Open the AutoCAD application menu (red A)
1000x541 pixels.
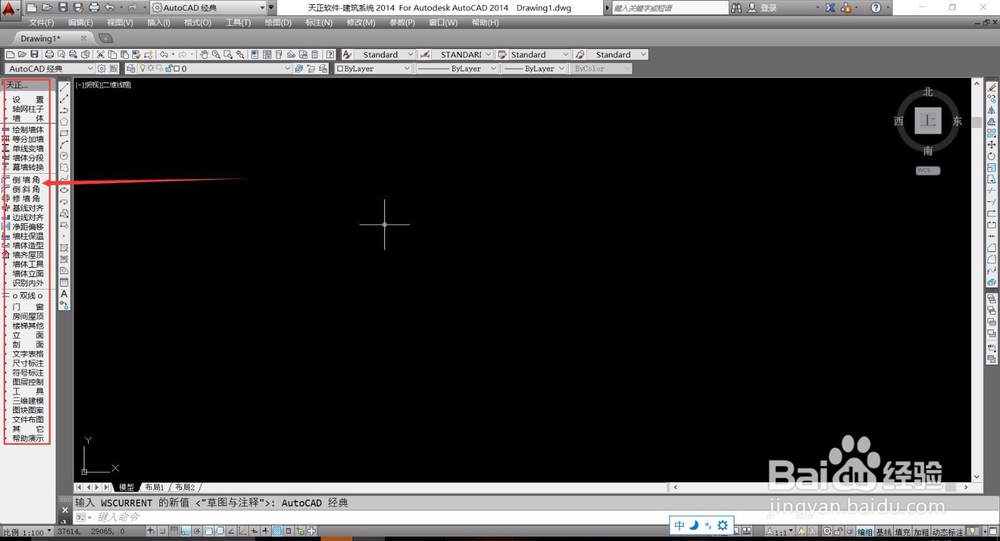9,9
